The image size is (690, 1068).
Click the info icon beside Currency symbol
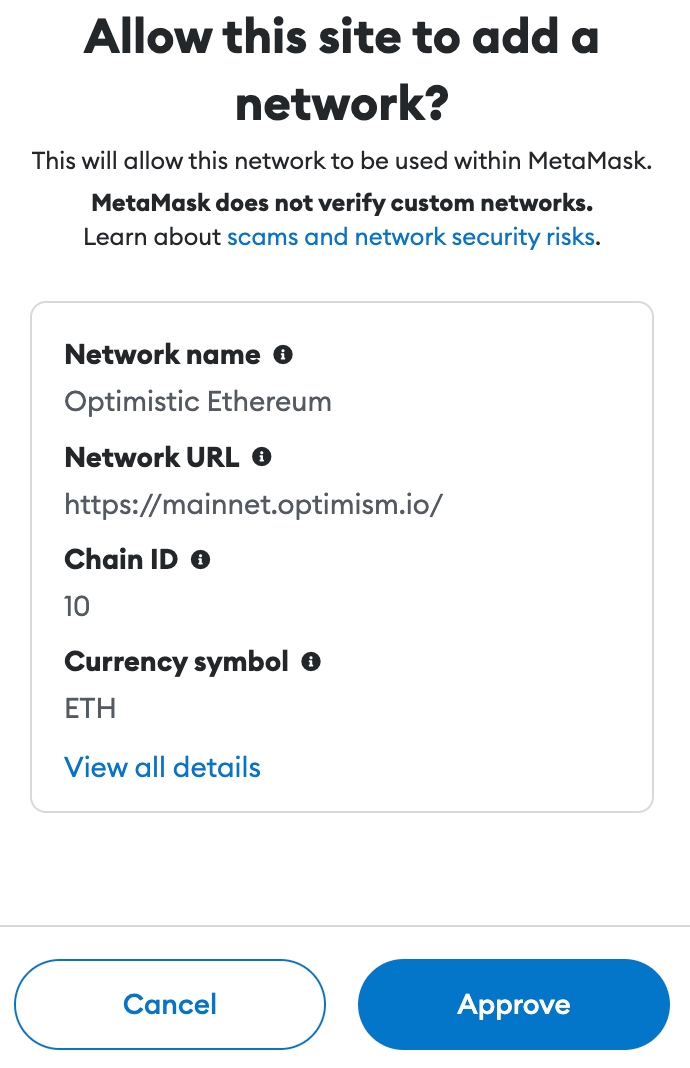(311, 662)
